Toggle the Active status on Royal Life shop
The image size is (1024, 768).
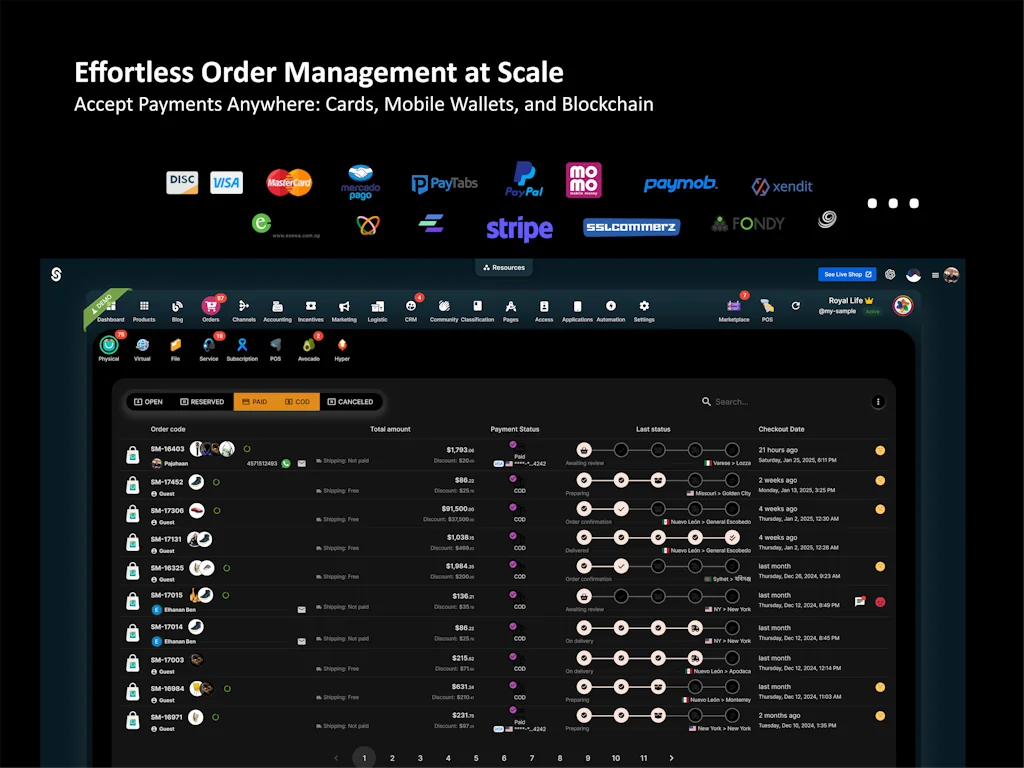(x=872, y=310)
